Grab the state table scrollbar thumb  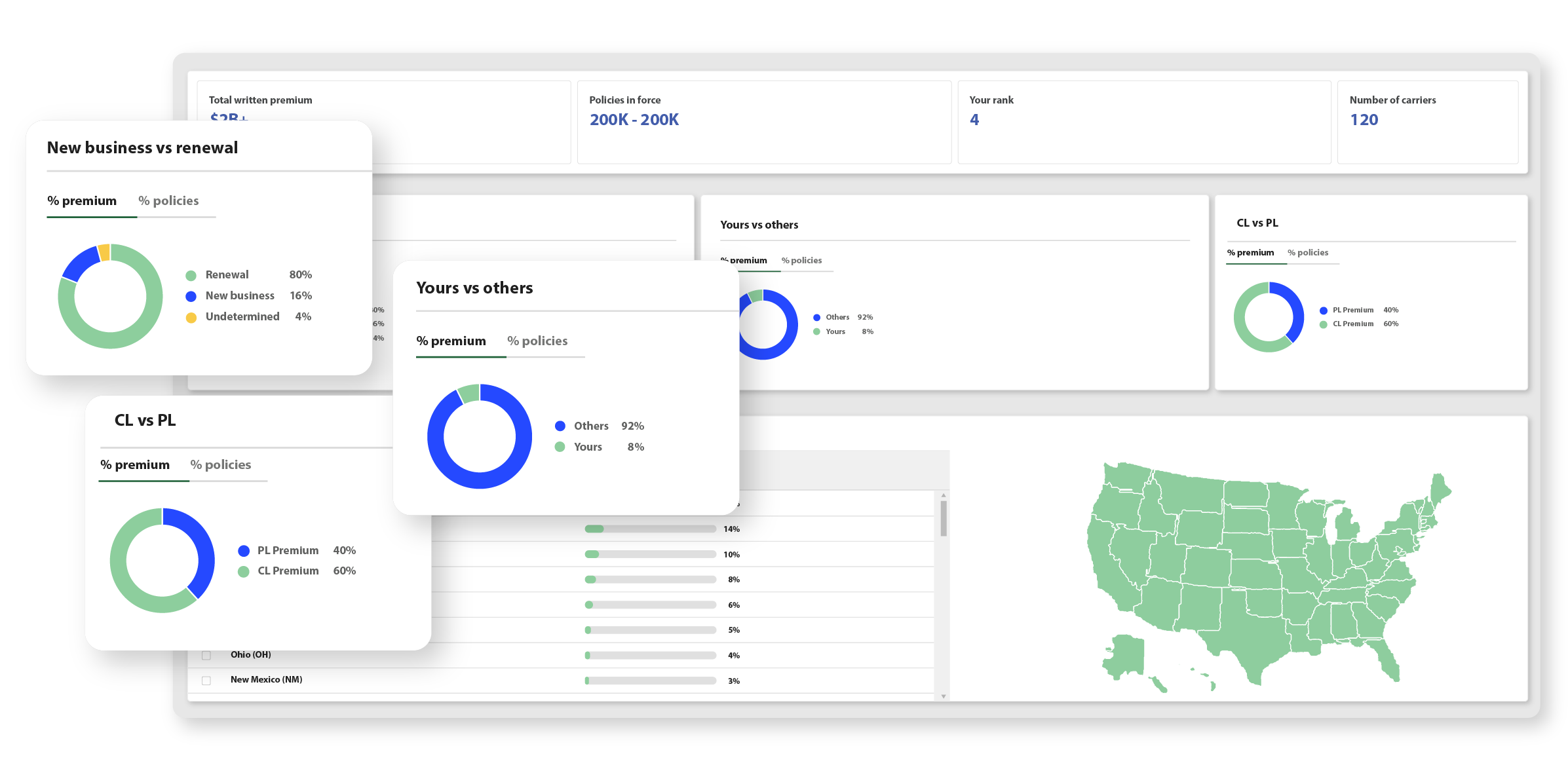pos(944,518)
